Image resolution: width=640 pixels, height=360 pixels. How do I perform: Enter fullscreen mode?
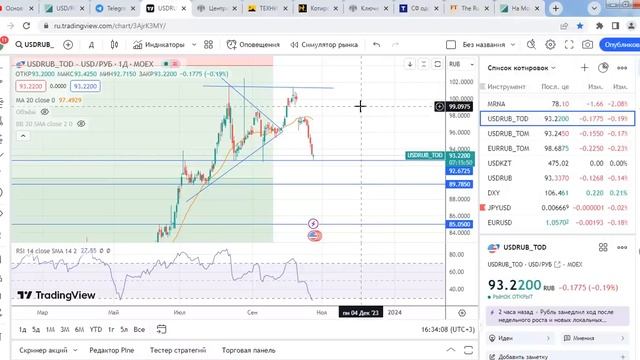click(x=569, y=44)
